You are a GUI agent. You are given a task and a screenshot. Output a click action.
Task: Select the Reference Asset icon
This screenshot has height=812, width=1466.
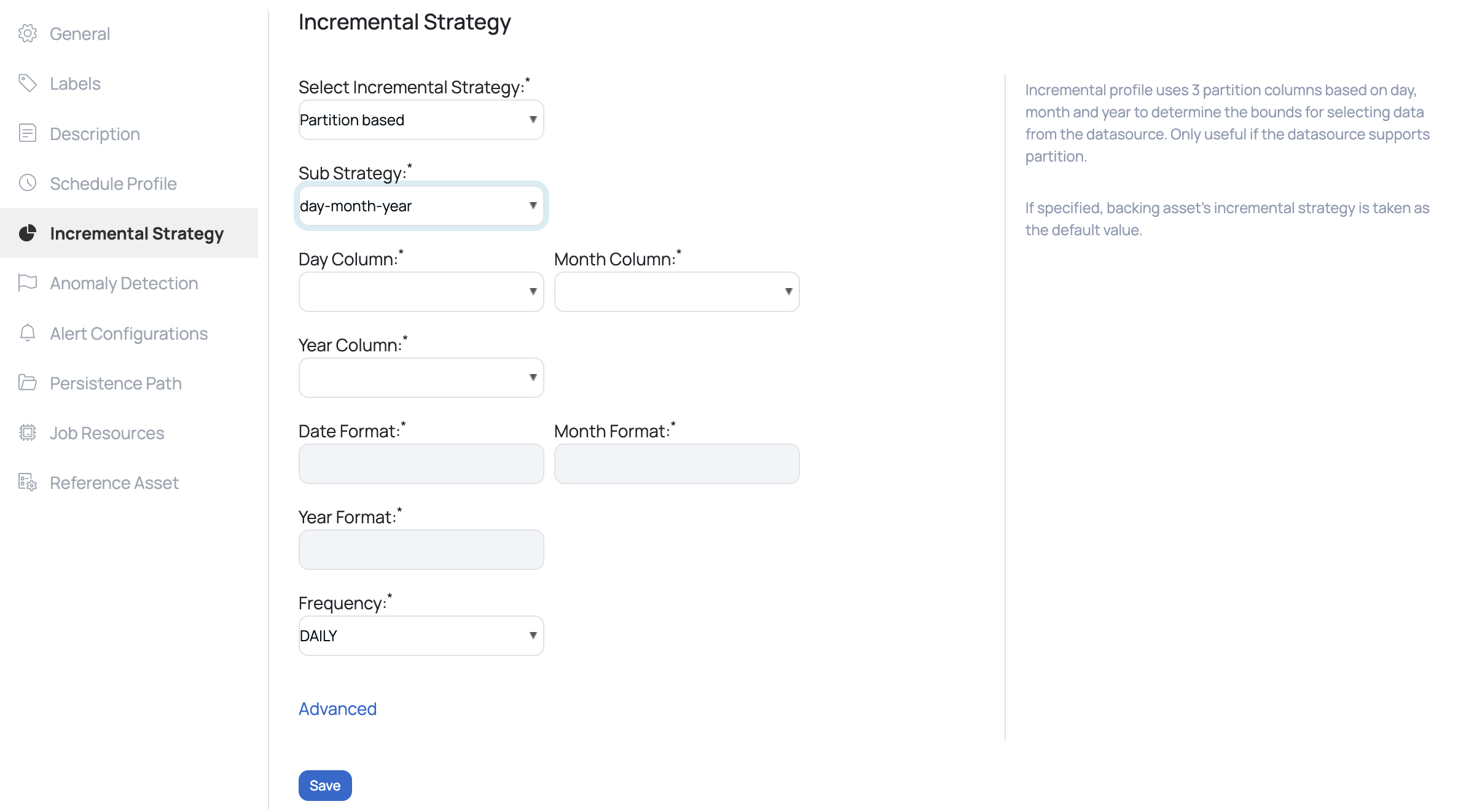pos(28,483)
